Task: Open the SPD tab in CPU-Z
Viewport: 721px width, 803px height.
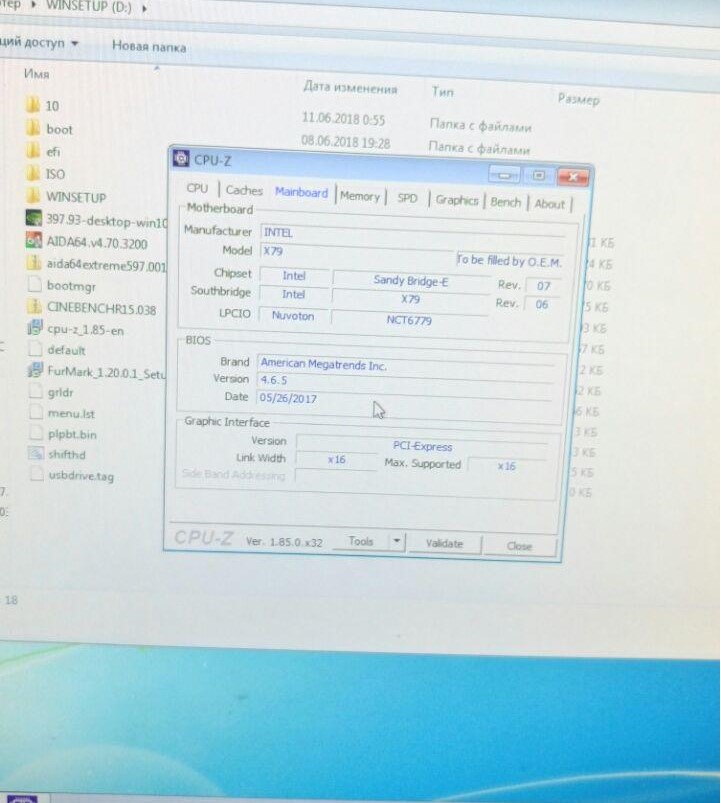Action: tap(407, 198)
